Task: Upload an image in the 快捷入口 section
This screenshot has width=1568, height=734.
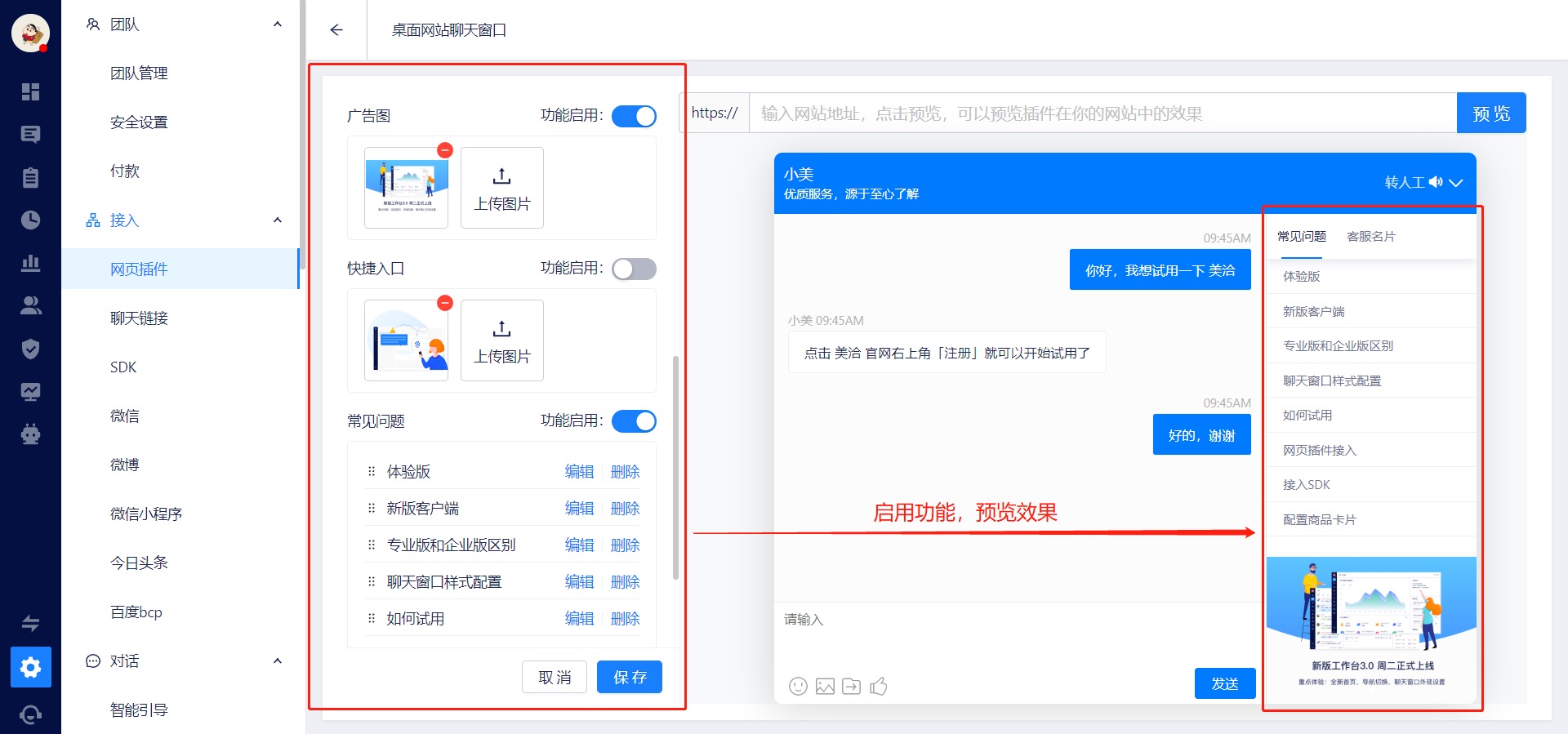Action: [x=502, y=340]
